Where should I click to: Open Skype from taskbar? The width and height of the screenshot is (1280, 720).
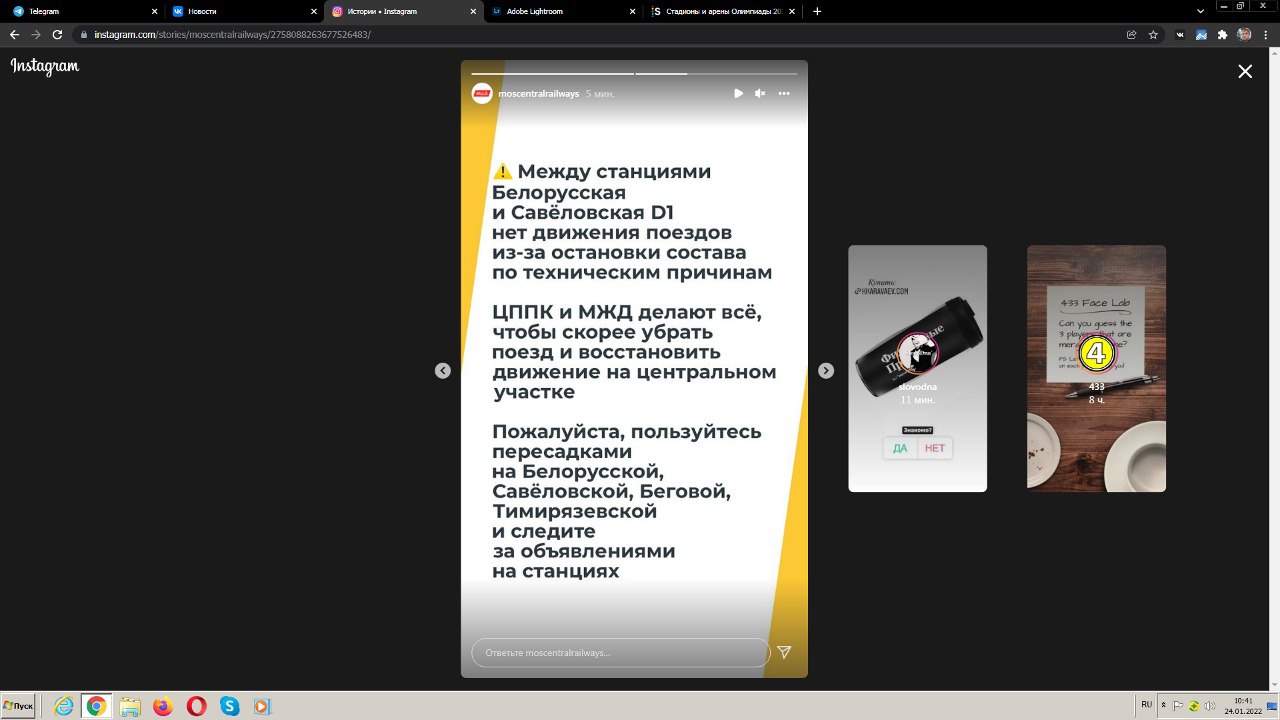tap(230, 706)
